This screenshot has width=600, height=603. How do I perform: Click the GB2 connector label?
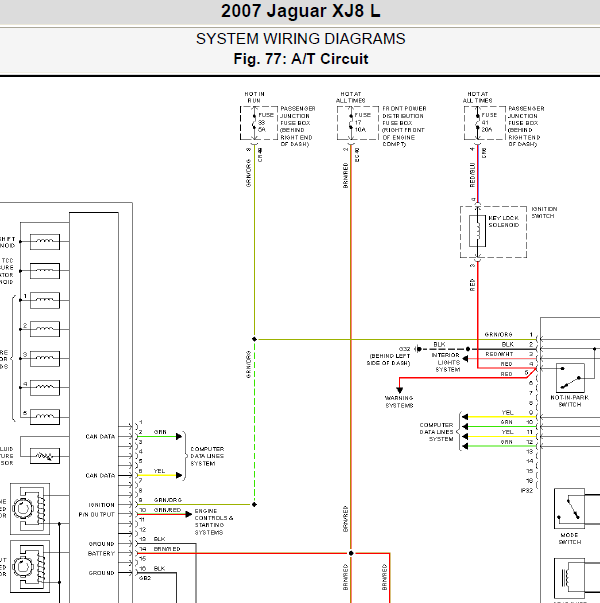(x=145, y=578)
